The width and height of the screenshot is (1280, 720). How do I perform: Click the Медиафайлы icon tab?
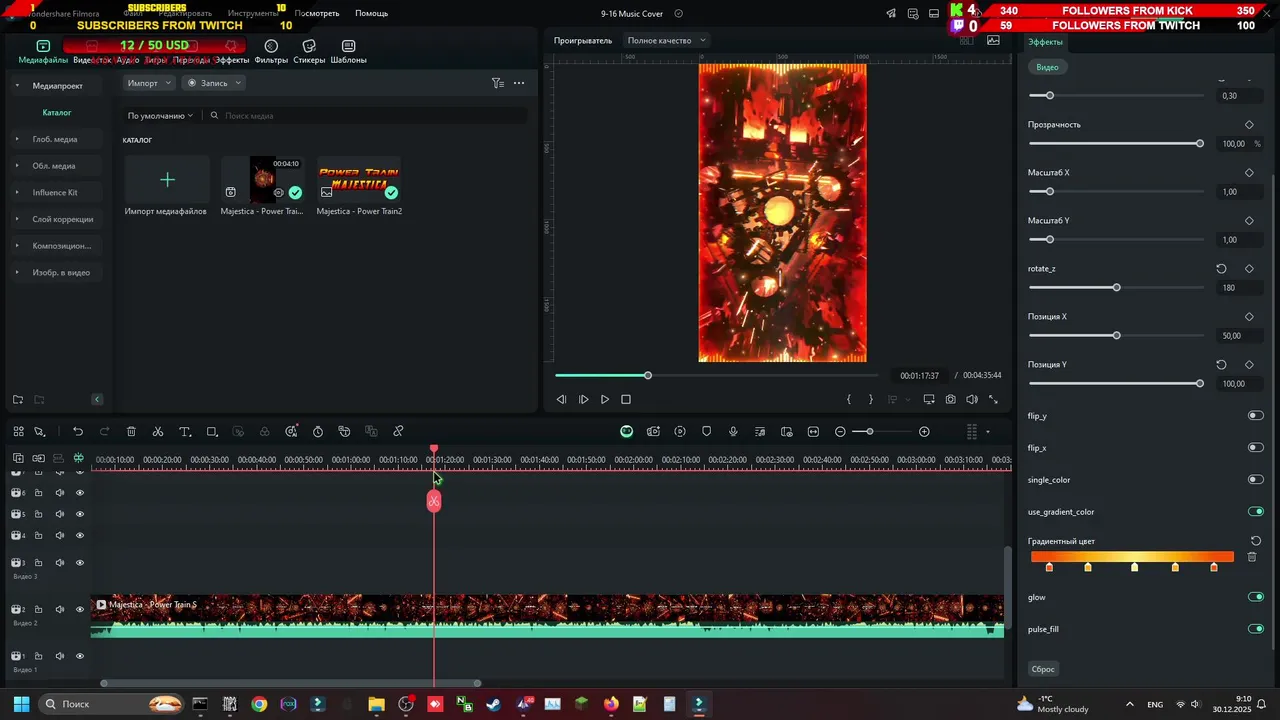coord(43,52)
